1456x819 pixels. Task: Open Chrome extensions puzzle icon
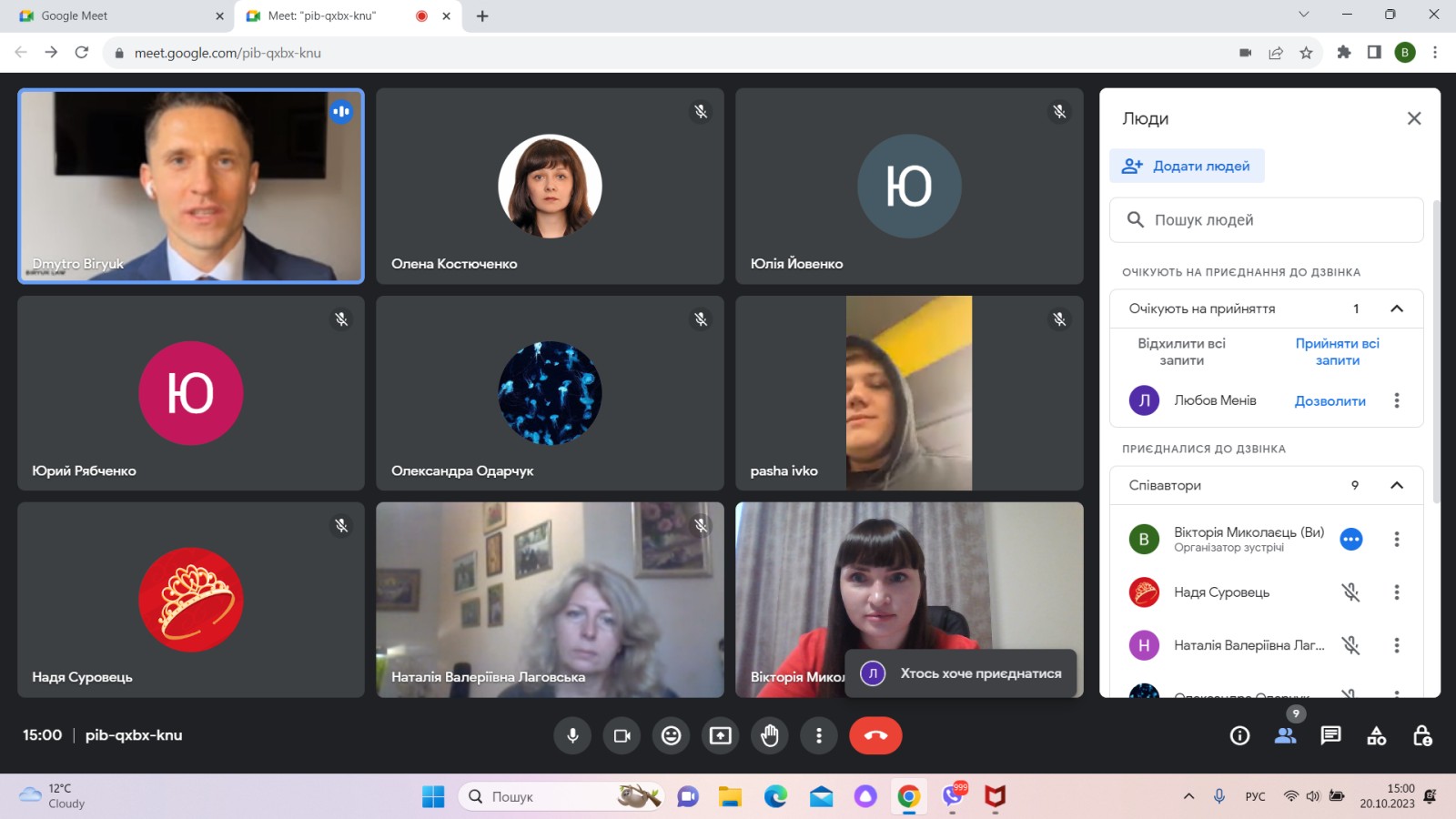click(1343, 53)
